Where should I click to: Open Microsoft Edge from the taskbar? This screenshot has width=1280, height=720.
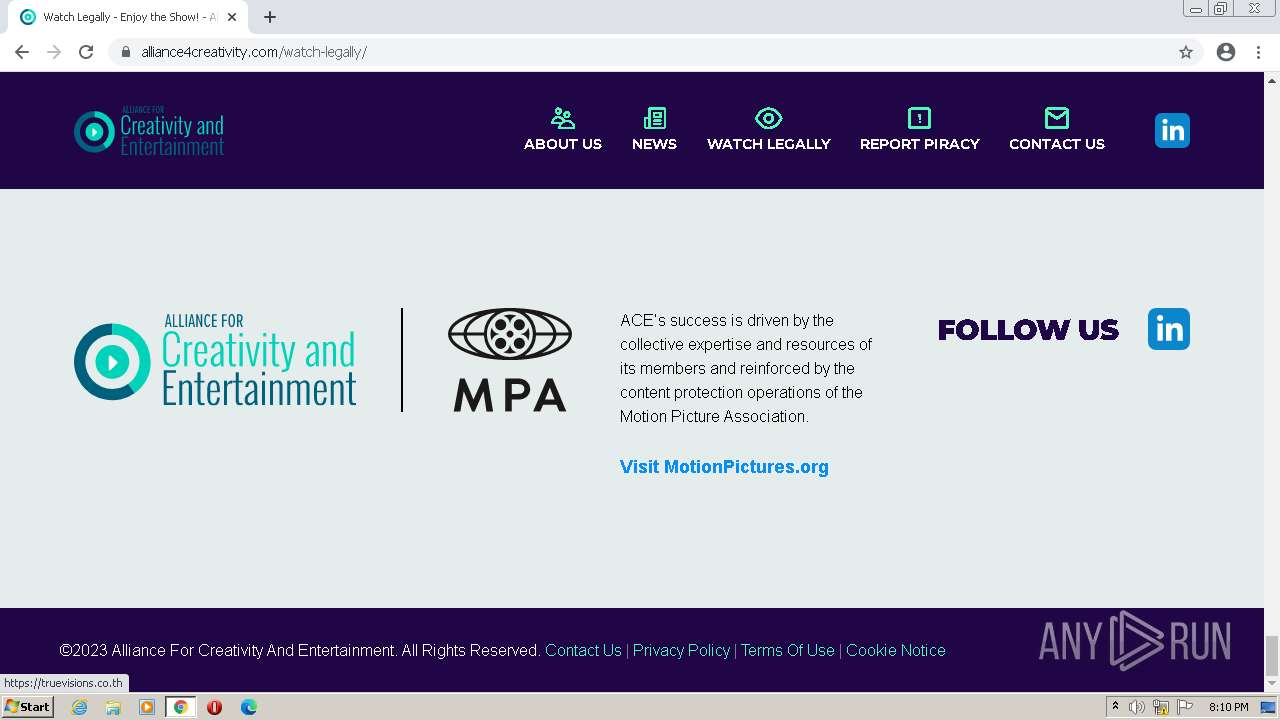click(x=249, y=707)
